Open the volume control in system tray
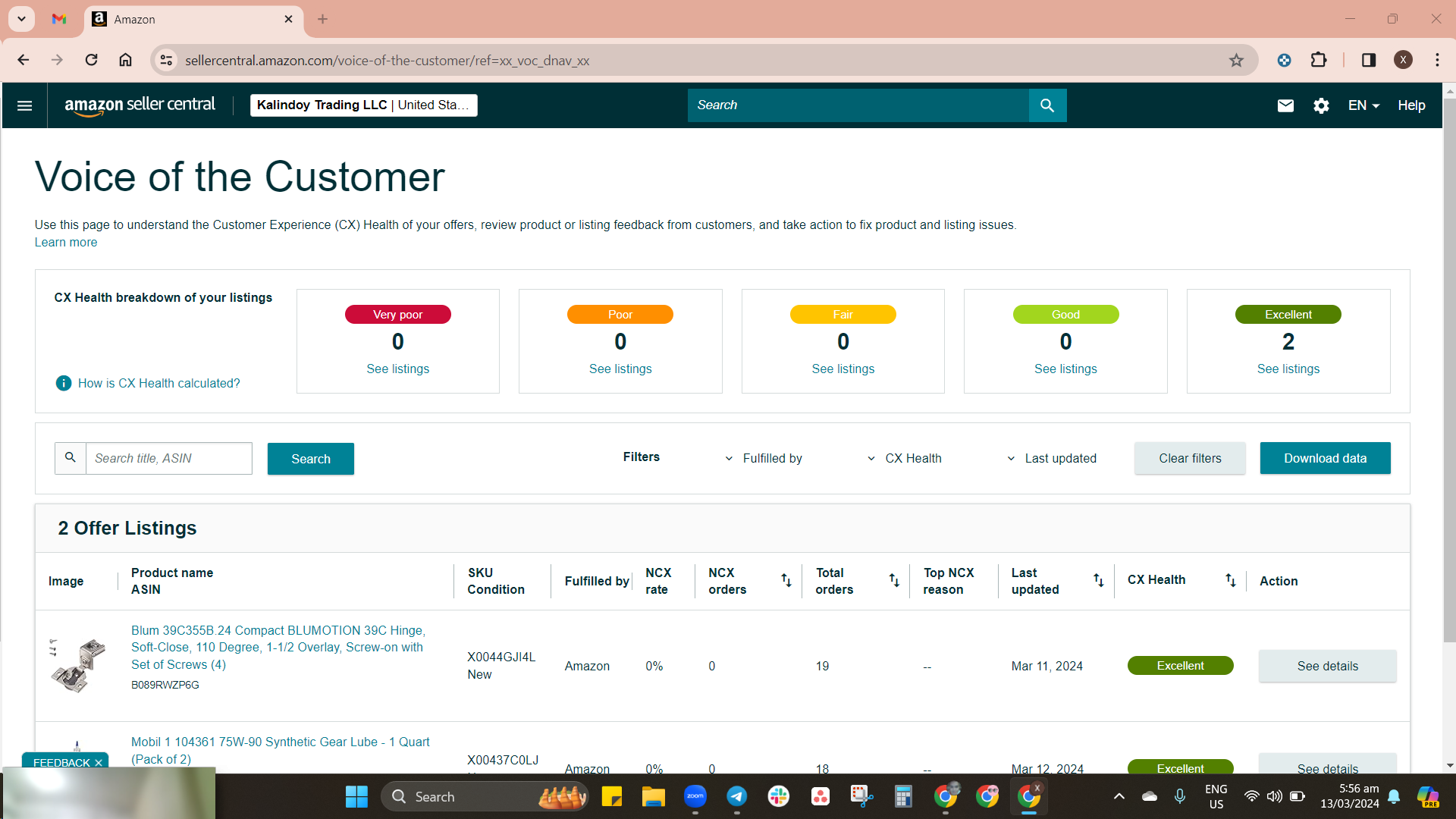The width and height of the screenshot is (1456, 819). [1274, 796]
